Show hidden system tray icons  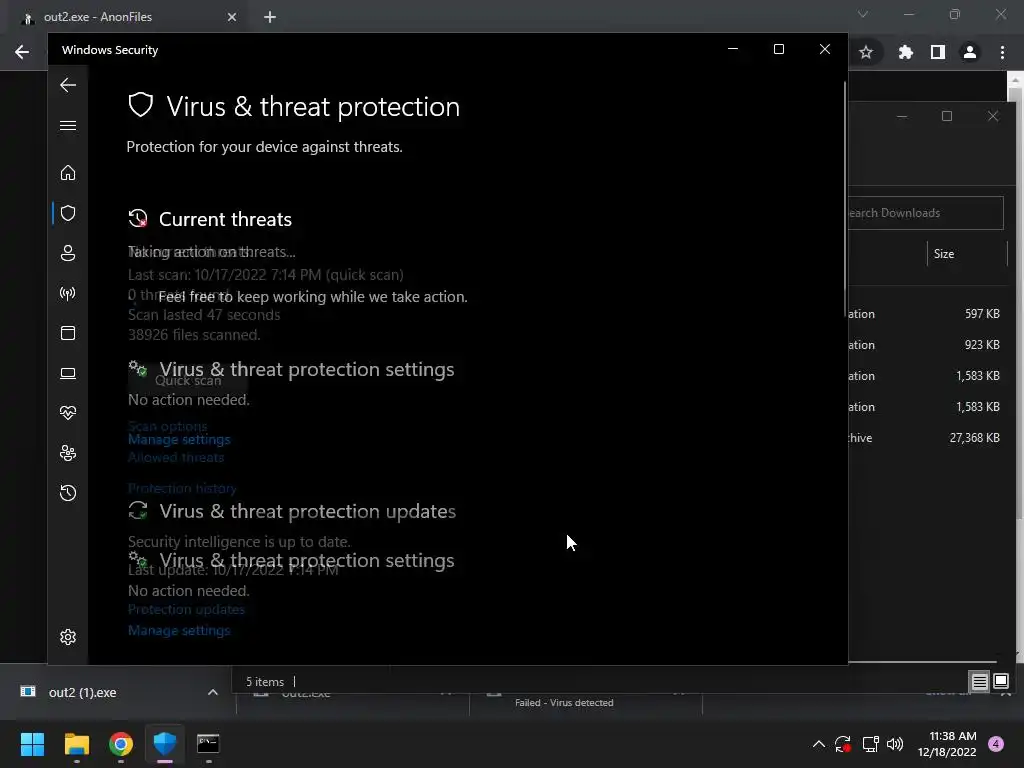point(818,744)
